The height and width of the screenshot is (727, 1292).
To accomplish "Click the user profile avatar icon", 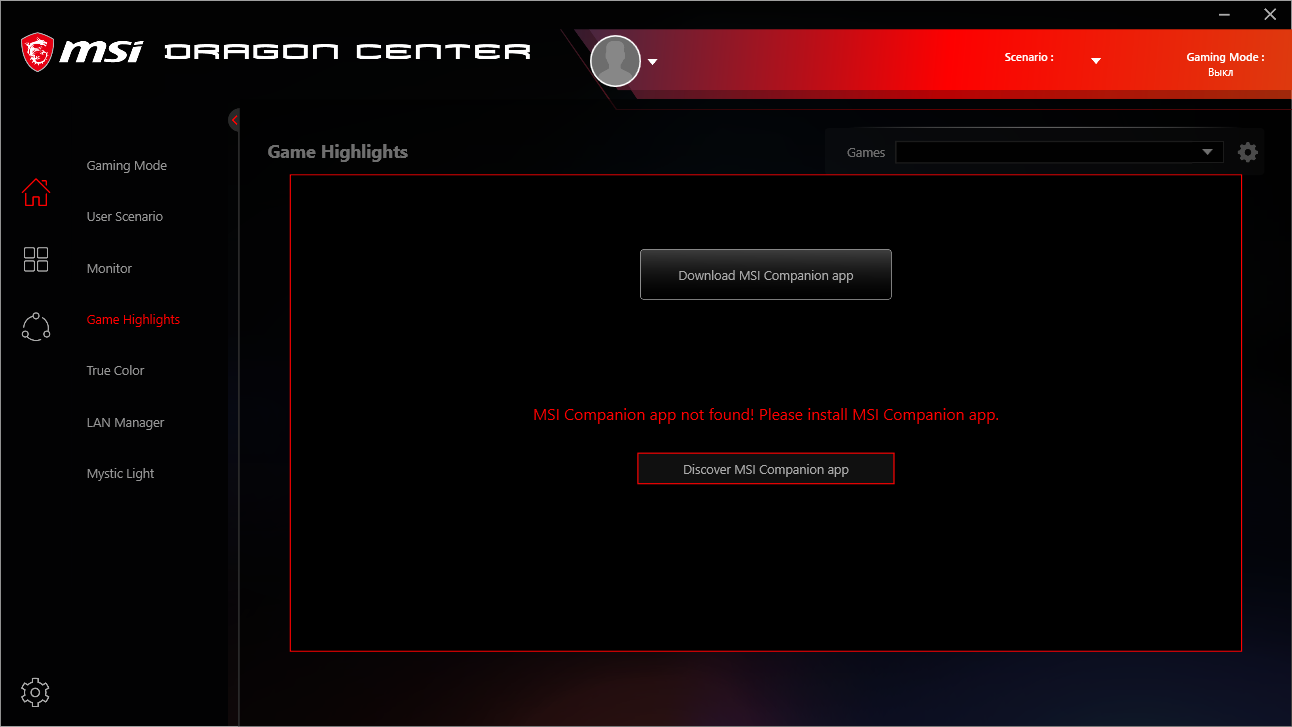I will point(615,61).
